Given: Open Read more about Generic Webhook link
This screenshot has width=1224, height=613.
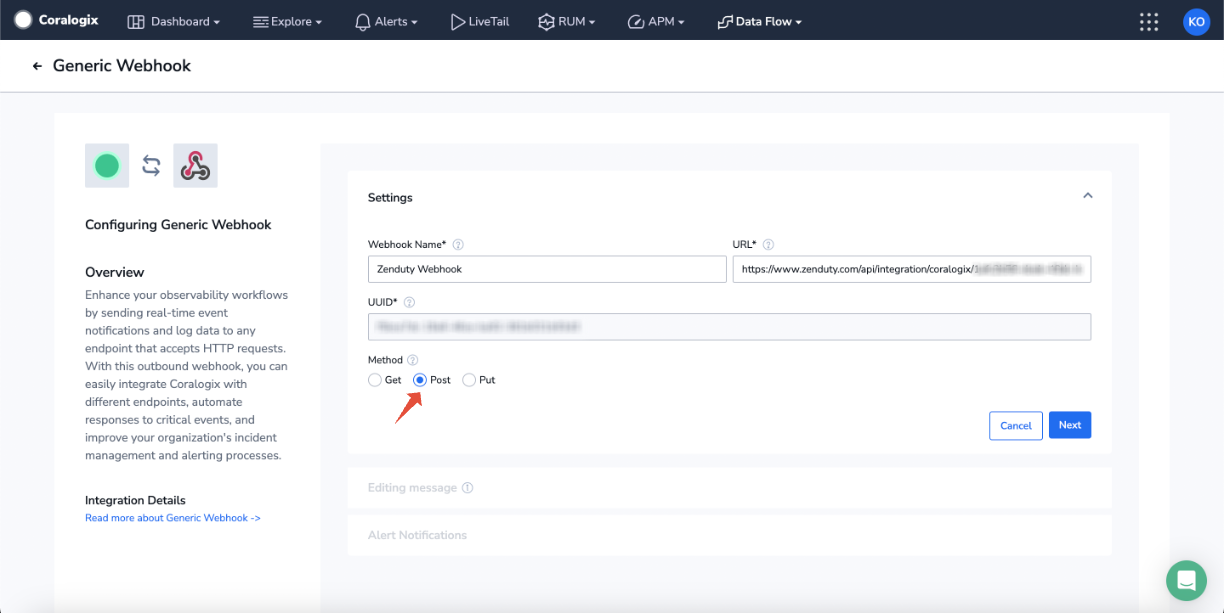Looking at the screenshot, I should [x=173, y=518].
